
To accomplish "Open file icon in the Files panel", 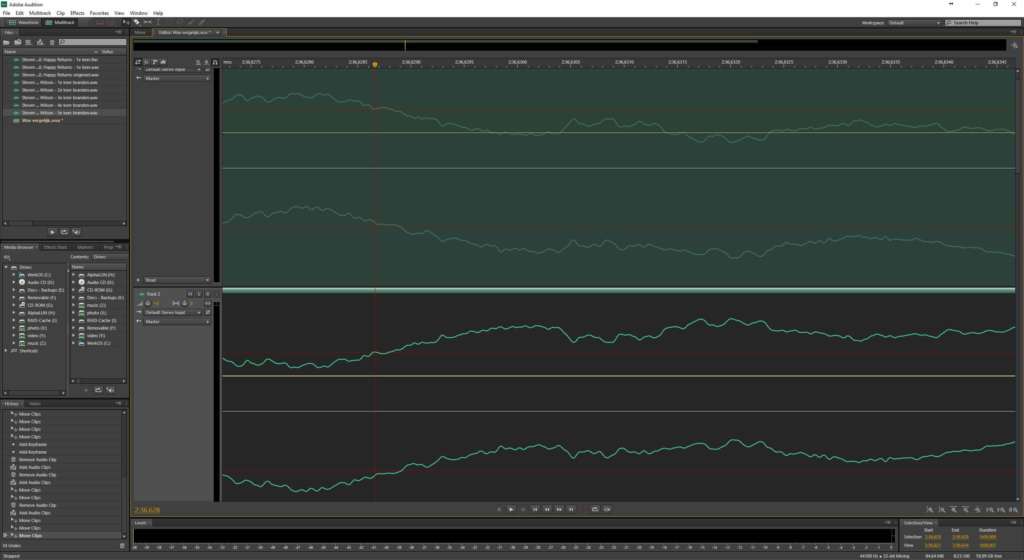I will point(7,42).
